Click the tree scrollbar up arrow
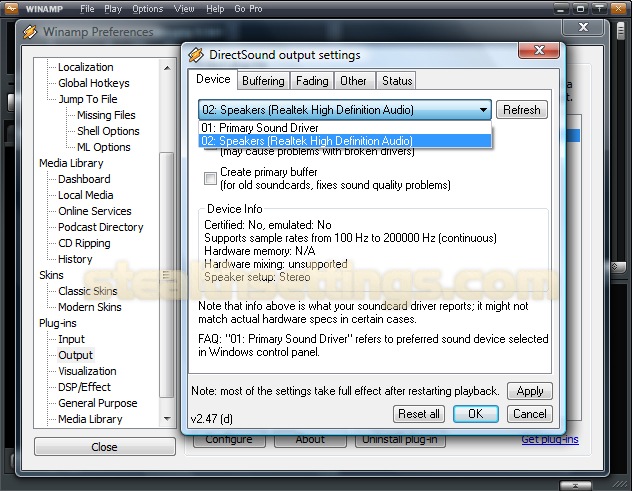 coord(167,68)
